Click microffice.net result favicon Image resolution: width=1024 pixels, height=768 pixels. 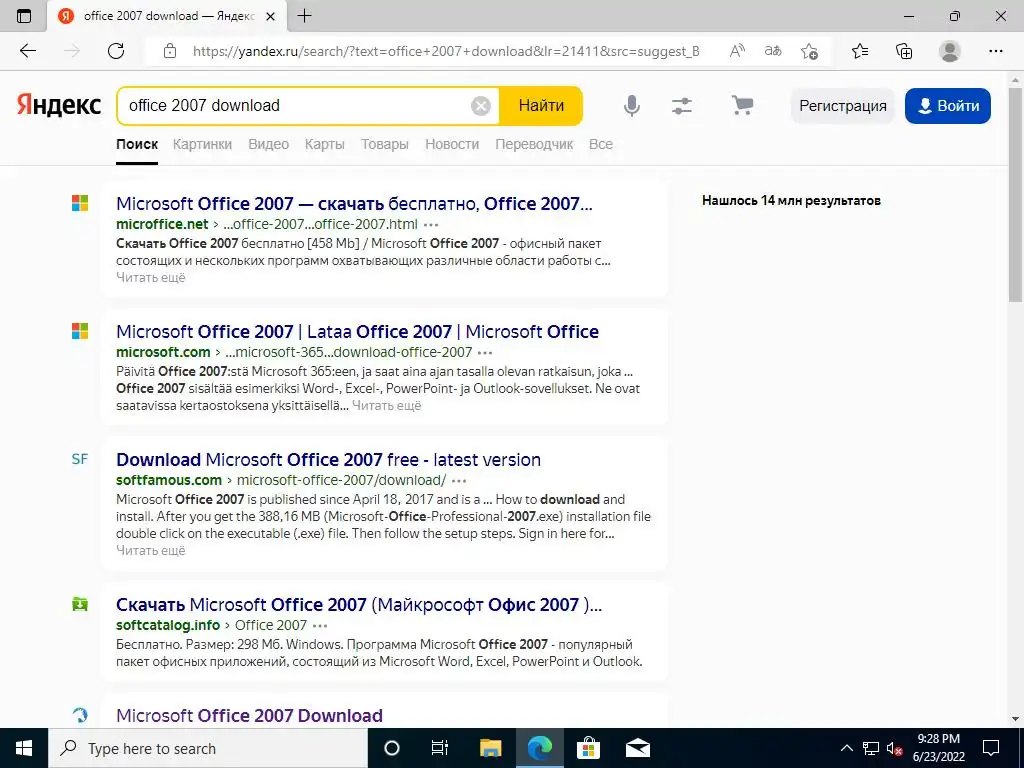[80, 203]
